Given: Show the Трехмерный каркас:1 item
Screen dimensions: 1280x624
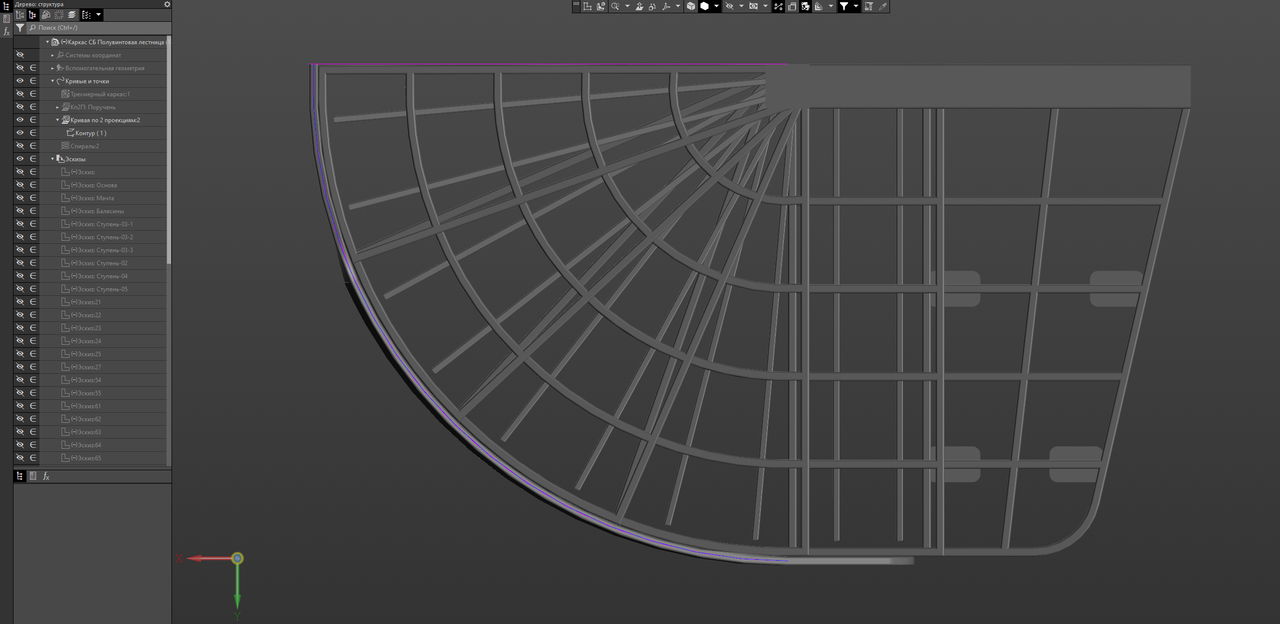Looking at the screenshot, I should coord(20,94).
